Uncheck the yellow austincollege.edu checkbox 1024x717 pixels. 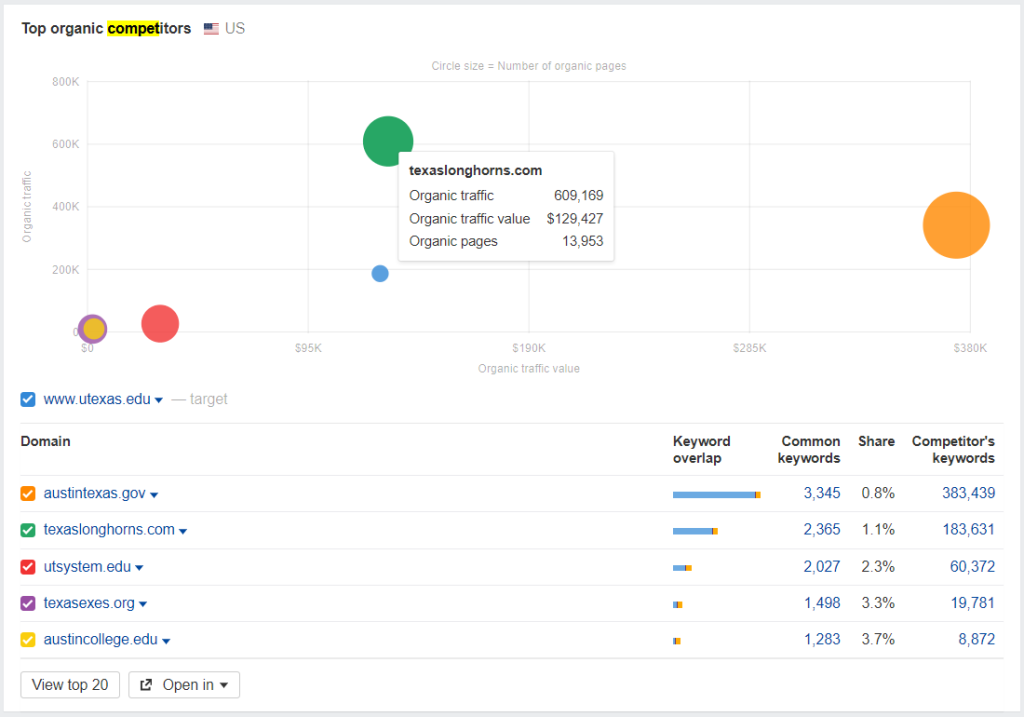tap(27, 639)
